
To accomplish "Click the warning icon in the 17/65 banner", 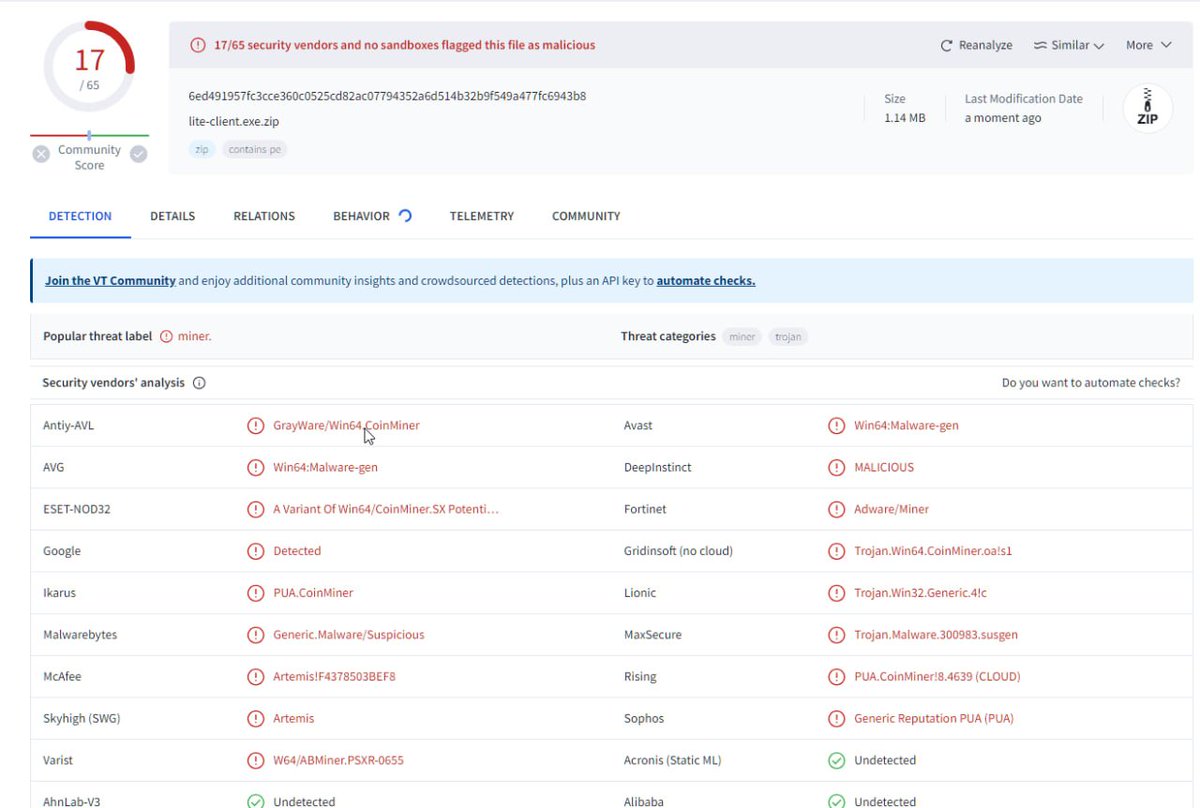I will point(198,45).
